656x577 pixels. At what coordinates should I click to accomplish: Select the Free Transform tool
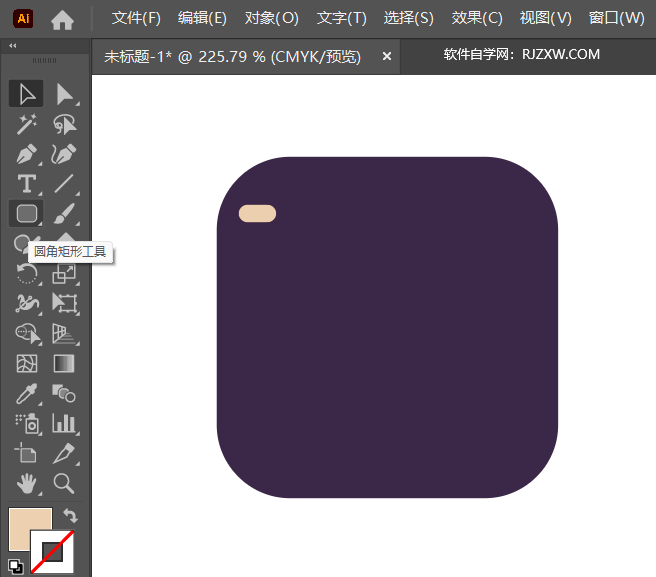click(x=64, y=303)
